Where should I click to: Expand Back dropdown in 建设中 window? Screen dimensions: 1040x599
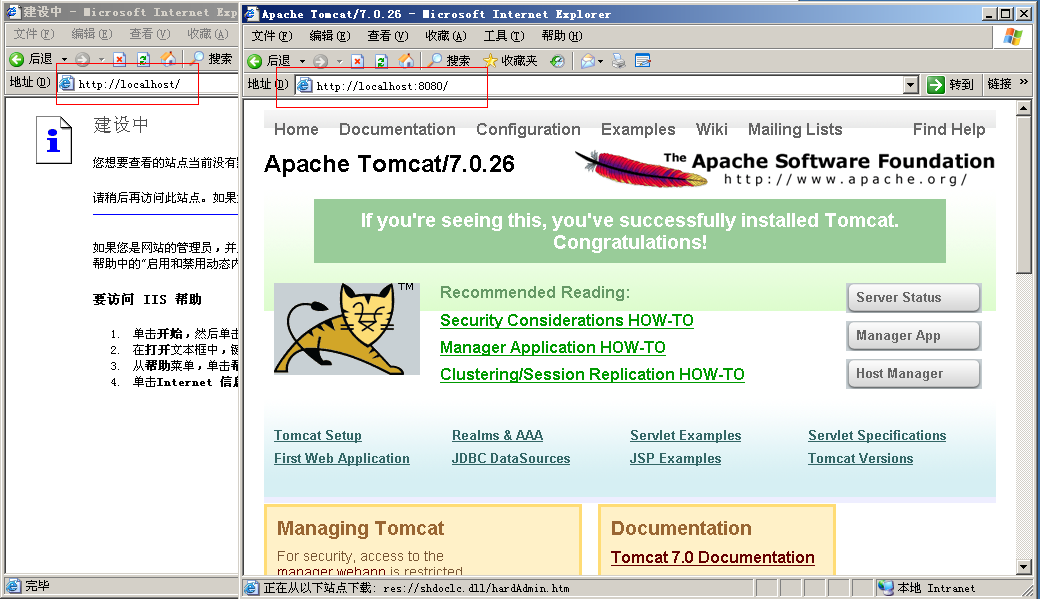click(64, 60)
